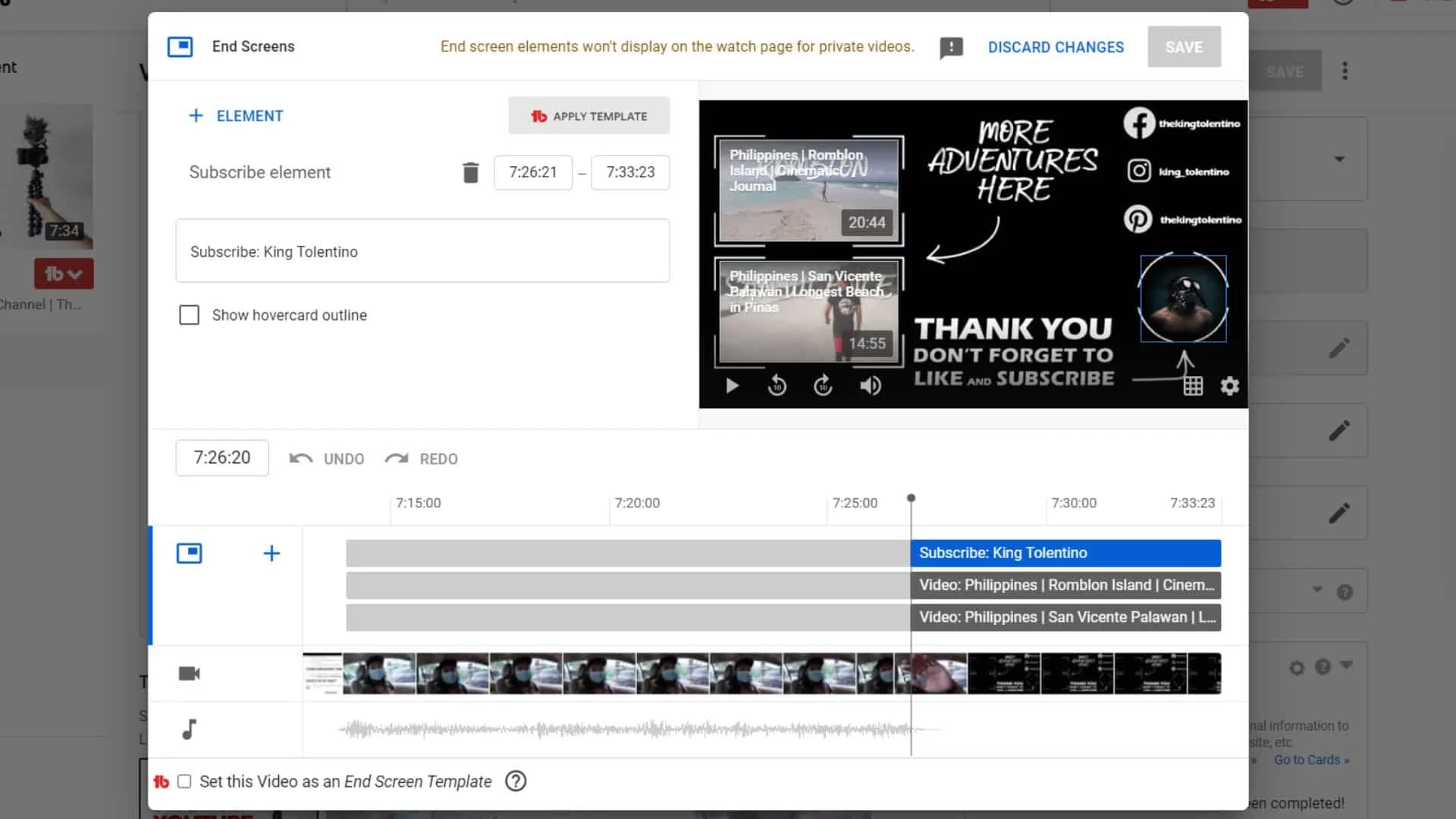The height and width of the screenshot is (819, 1456).
Task: Check Set this Video as End Screen Template
Action: coord(184,782)
